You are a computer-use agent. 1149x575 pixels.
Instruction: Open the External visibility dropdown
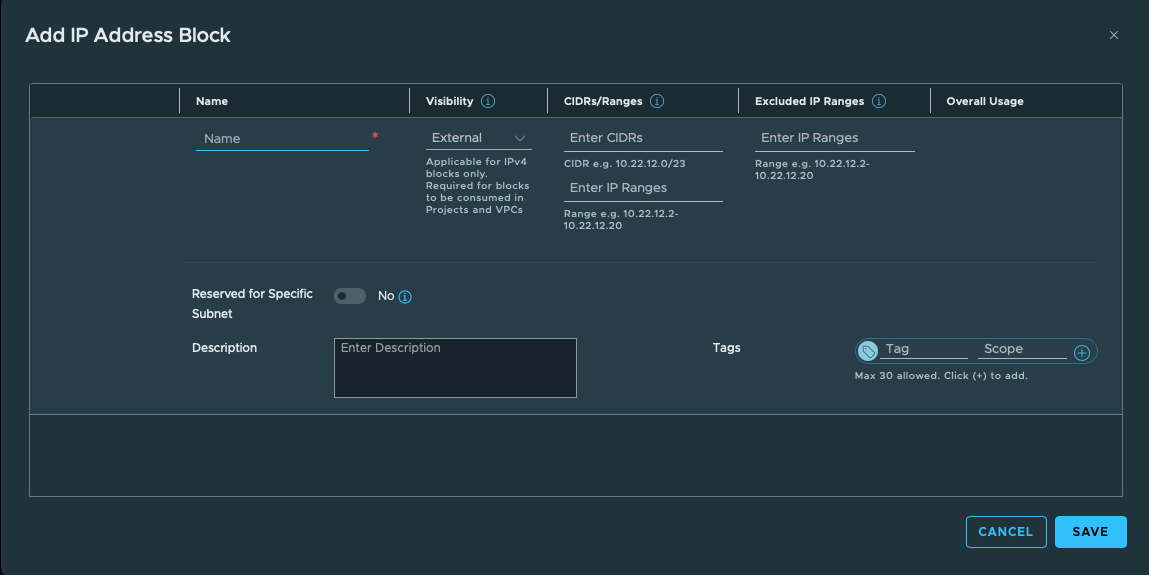[479, 138]
